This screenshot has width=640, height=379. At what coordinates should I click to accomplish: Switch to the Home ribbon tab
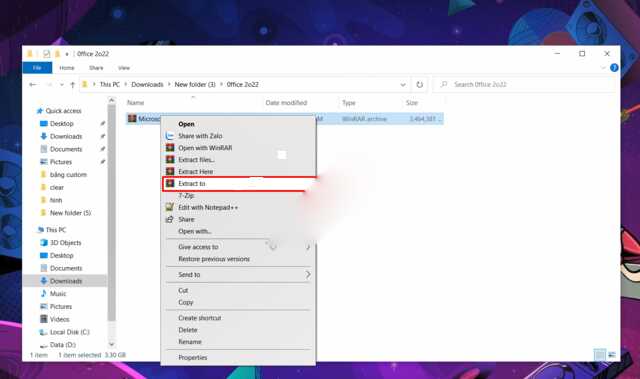(67, 68)
